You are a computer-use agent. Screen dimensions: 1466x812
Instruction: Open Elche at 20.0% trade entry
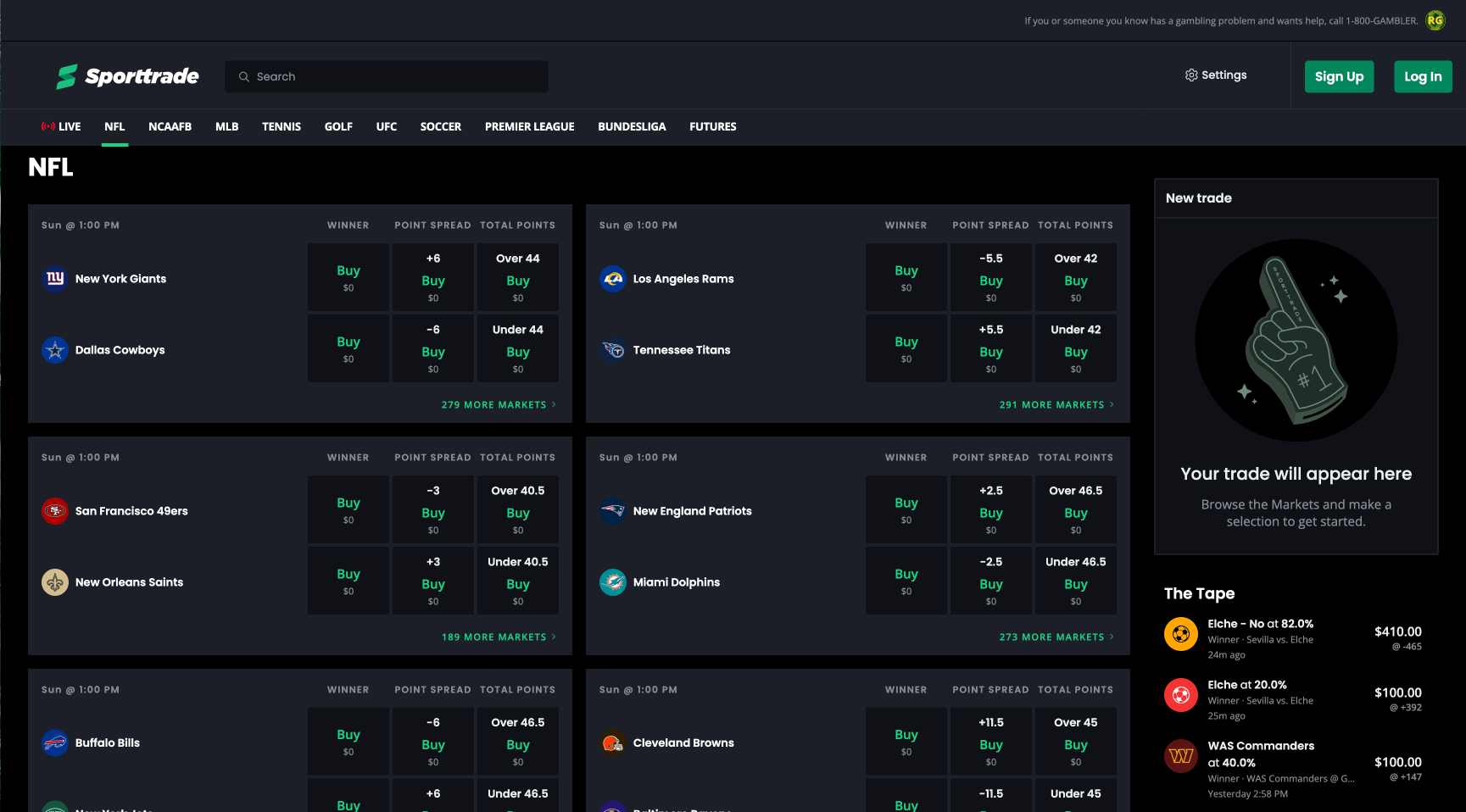1294,699
